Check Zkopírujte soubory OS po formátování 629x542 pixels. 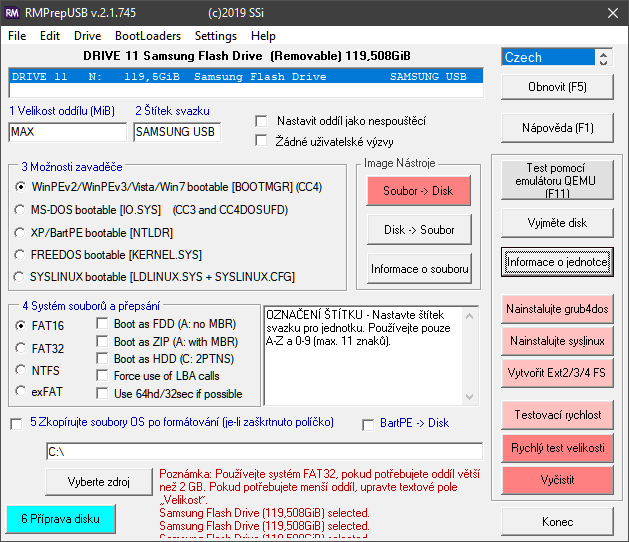point(16,424)
